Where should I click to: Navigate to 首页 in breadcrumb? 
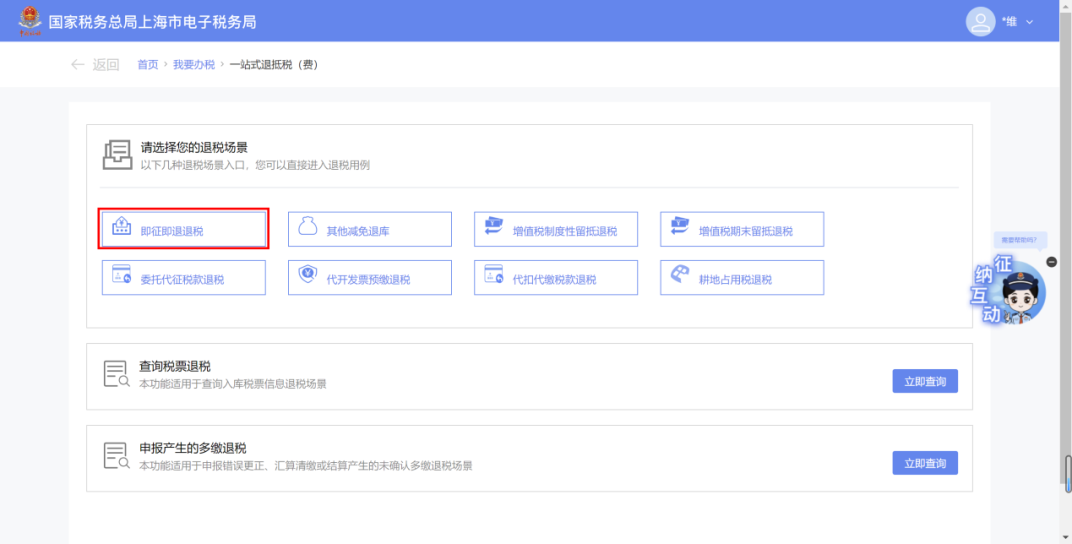[147, 65]
